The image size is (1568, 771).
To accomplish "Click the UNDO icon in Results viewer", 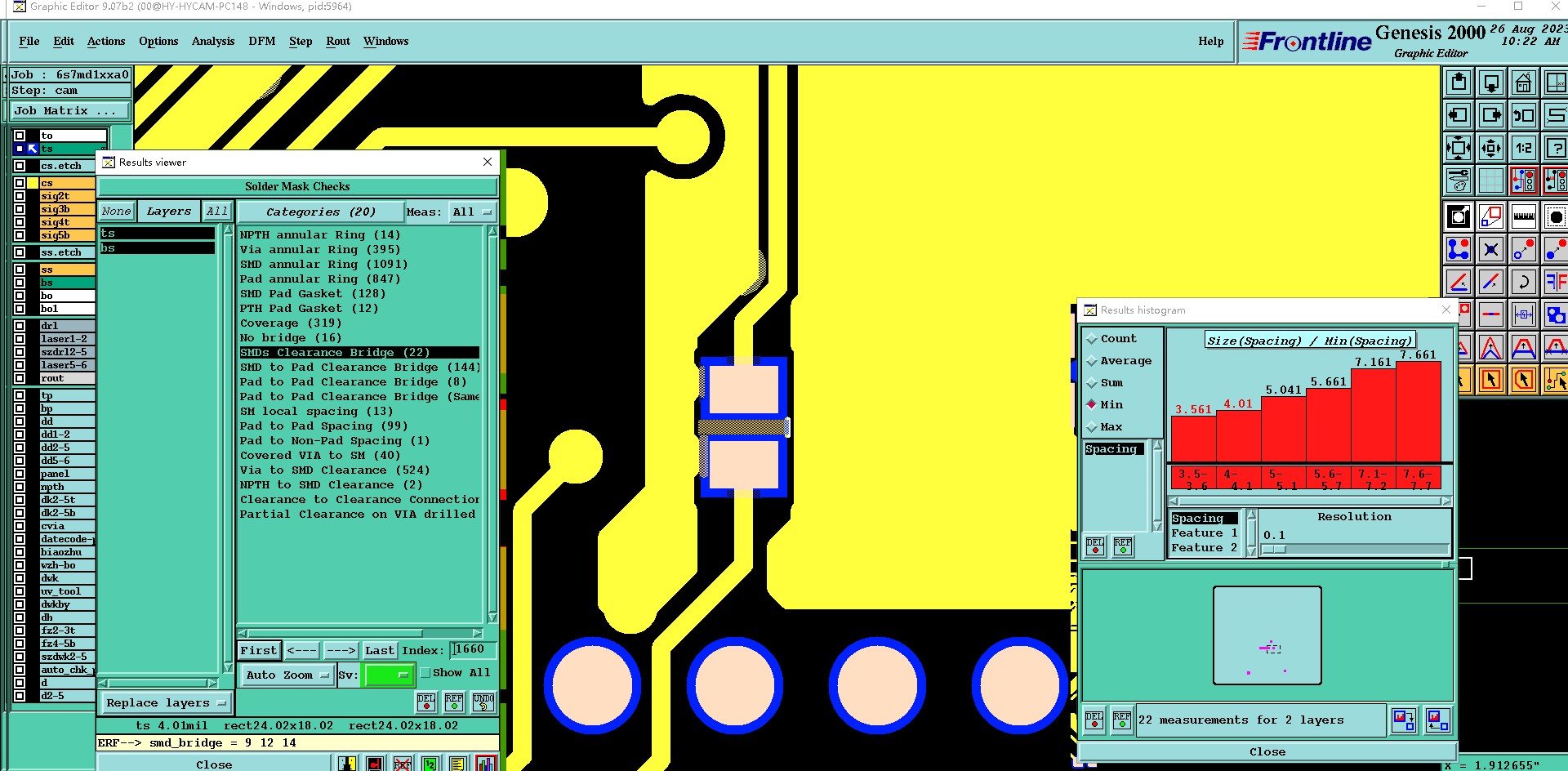I will click(483, 702).
